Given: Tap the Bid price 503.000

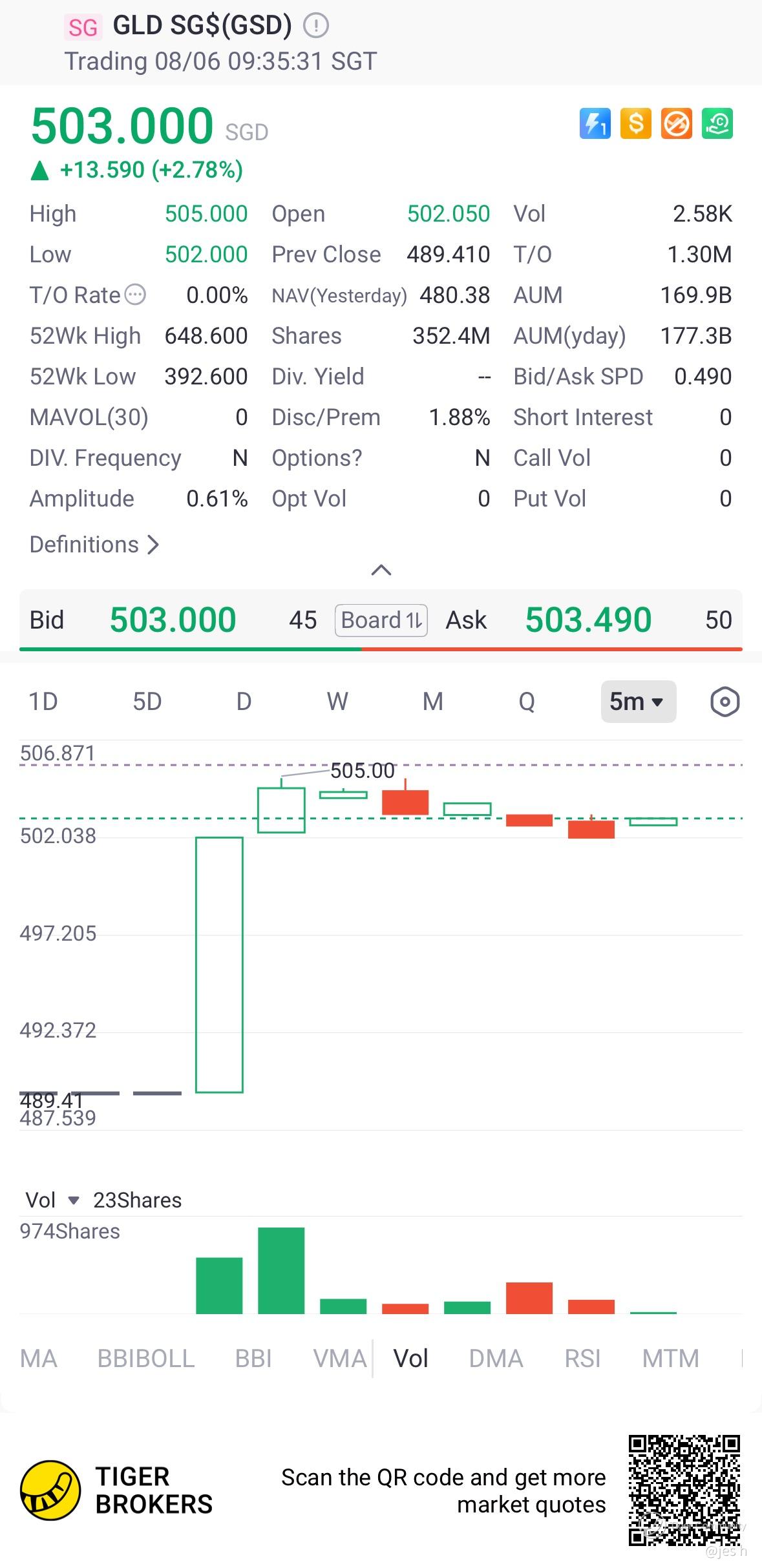Looking at the screenshot, I should pyautogui.click(x=173, y=620).
